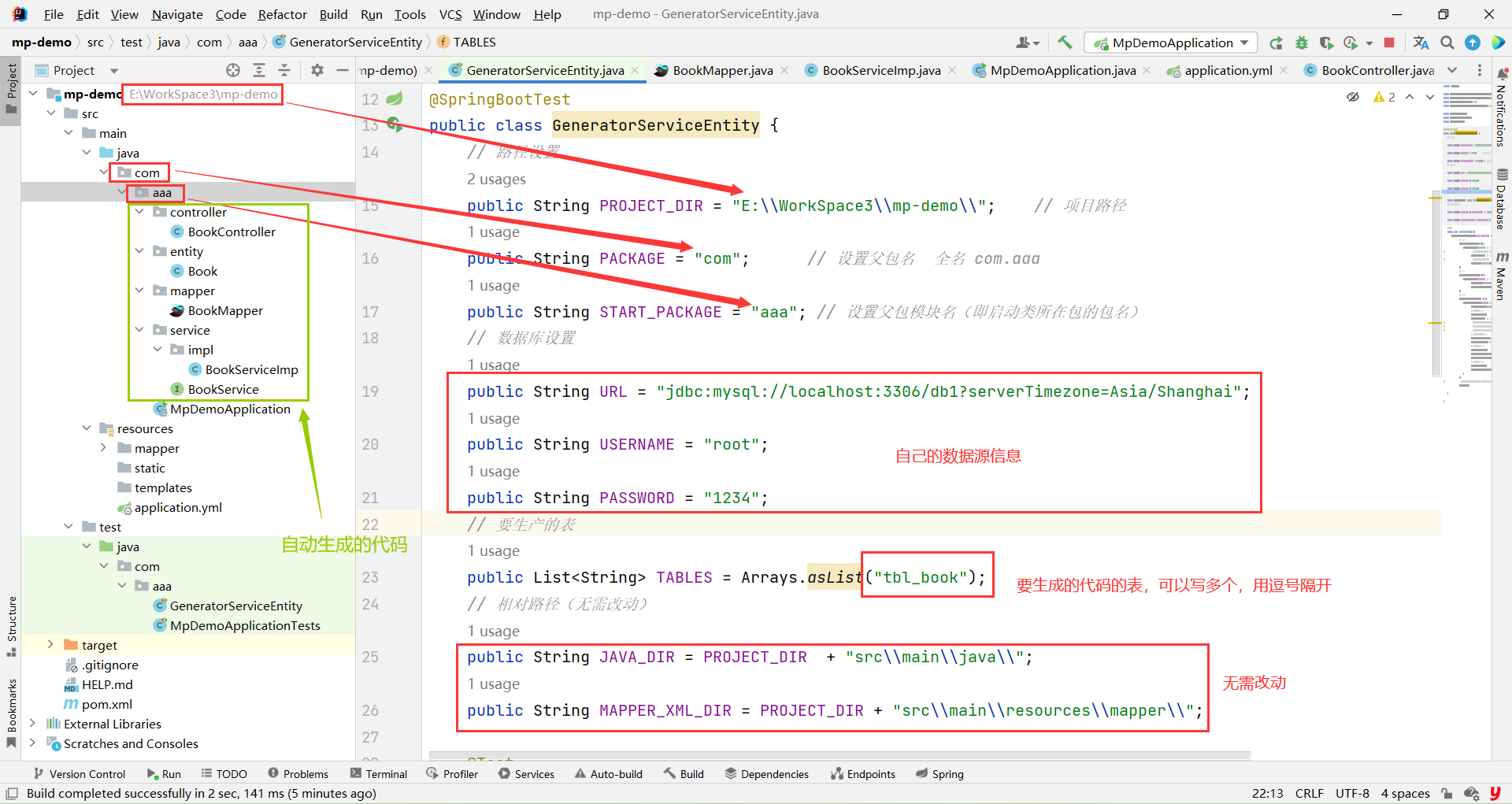Go to next highlighted error arrow
1512x804 pixels.
point(1430,97)
